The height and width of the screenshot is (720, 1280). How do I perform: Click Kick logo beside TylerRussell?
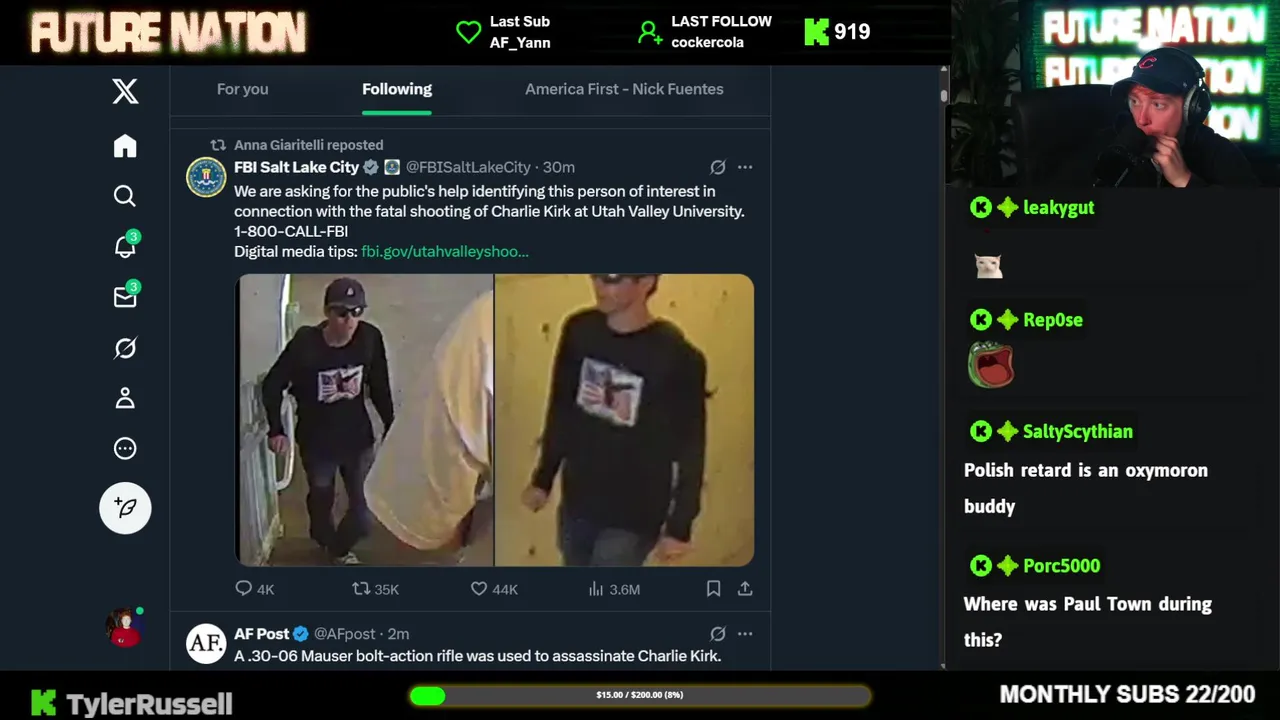(x=43, y=703)
